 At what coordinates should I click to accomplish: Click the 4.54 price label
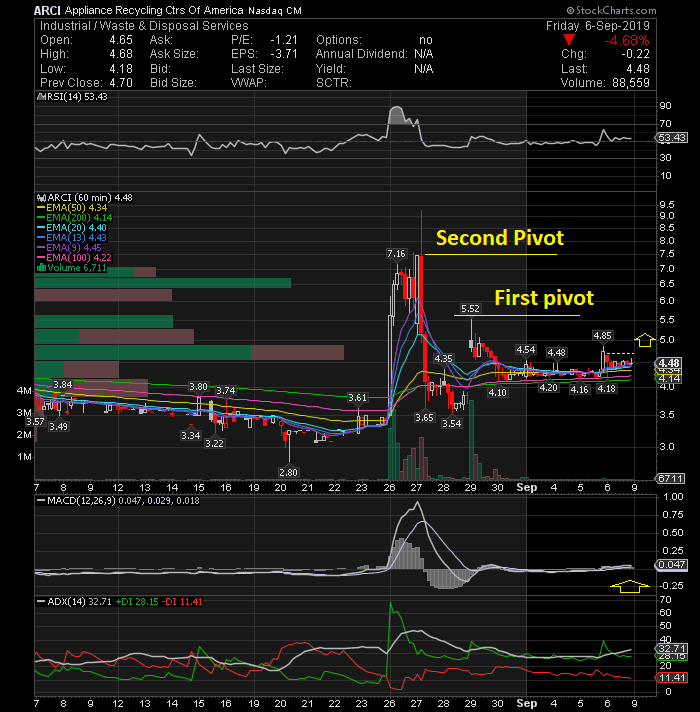(526, 350)
